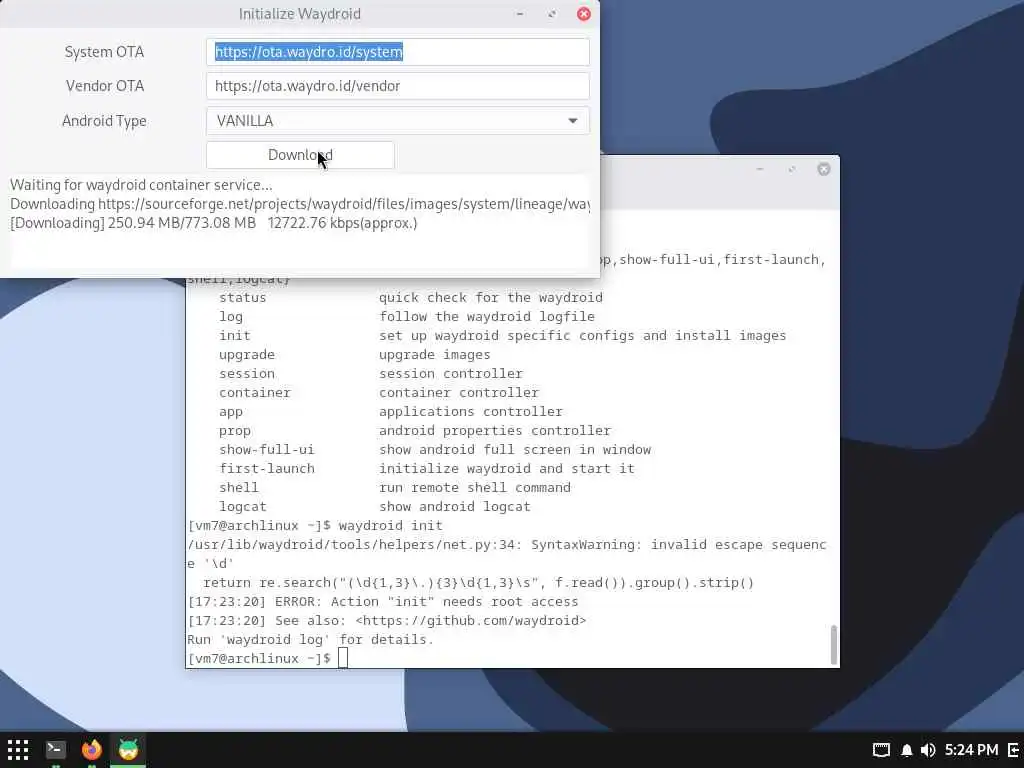Click the System OTA URL field
The height and width of the screenshot is (768, 1024).
398,52
